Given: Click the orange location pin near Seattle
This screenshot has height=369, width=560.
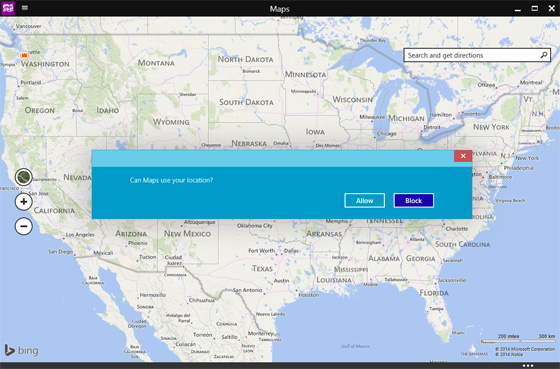Looking at the screenshot, I should 24,55.
